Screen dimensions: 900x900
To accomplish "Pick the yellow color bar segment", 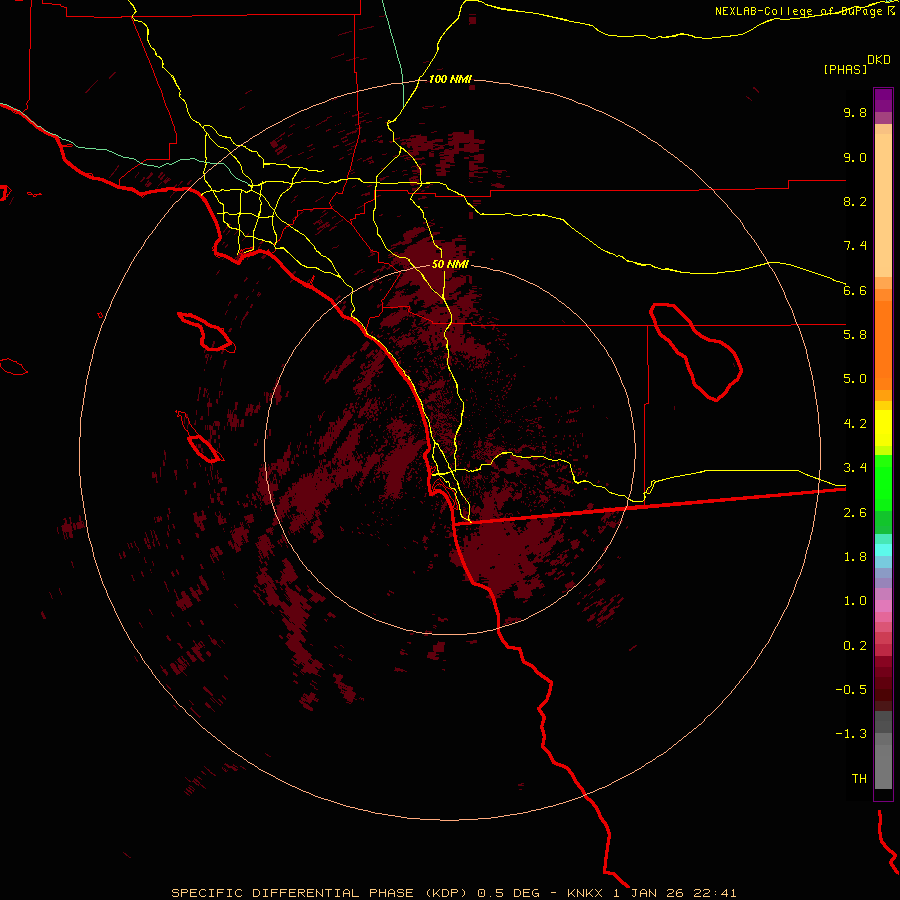I will (883, 428).
